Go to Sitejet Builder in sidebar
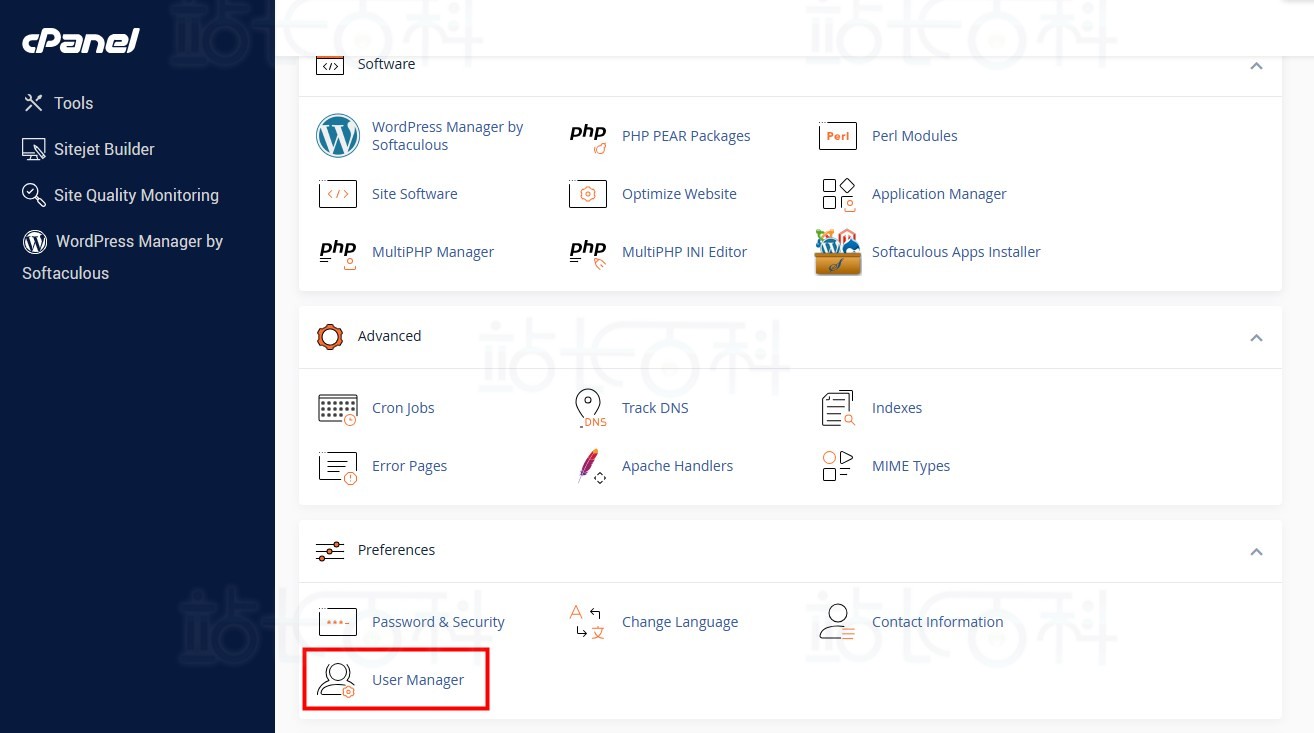Viewport: 1314px width, 733px height. tap(104, 149)
